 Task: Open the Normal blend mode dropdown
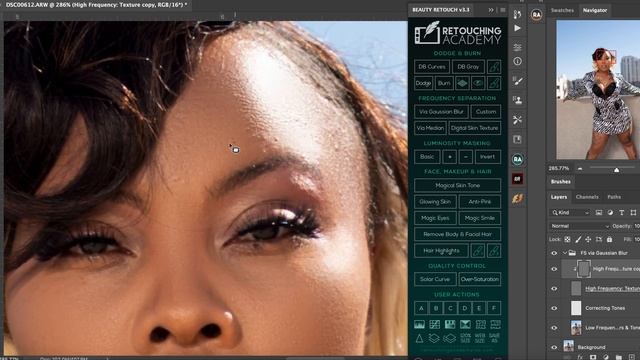[x=579, y=226]
